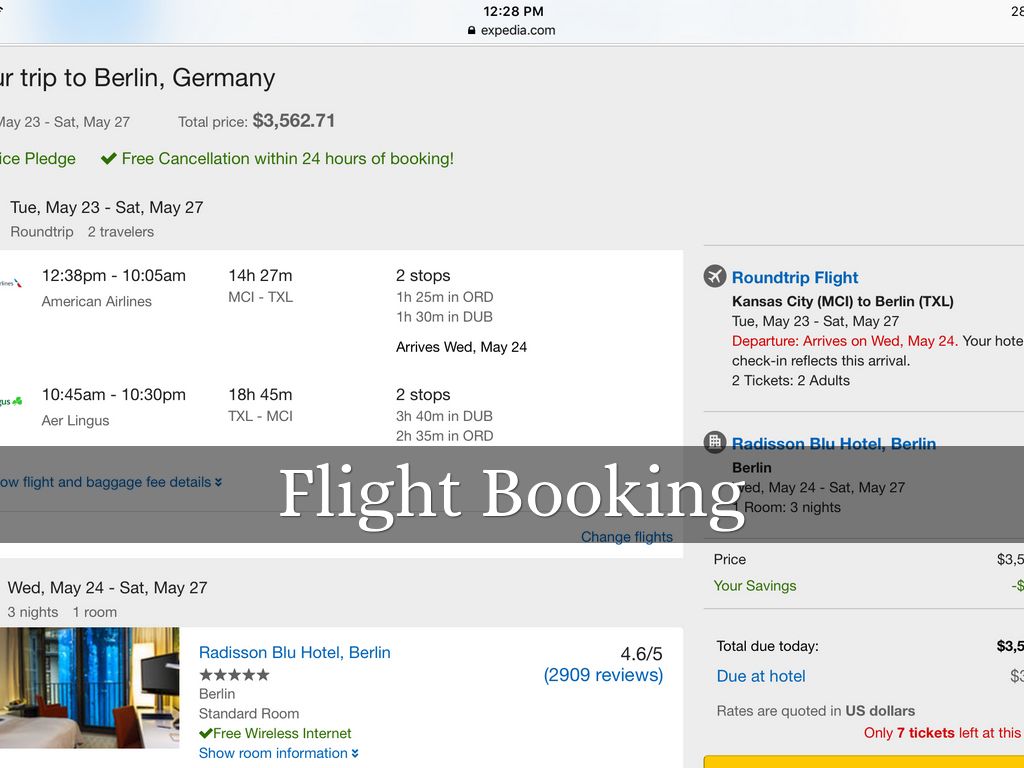This screenshot has width=1024, height=768.
Task: Click the Due at hotel link
Action: [761, 676]
